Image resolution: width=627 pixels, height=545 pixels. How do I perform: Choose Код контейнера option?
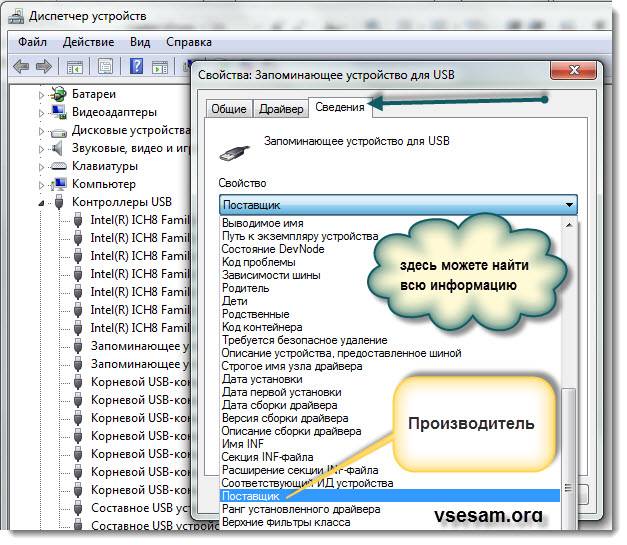pyautogui.click(x=262, y=327)
